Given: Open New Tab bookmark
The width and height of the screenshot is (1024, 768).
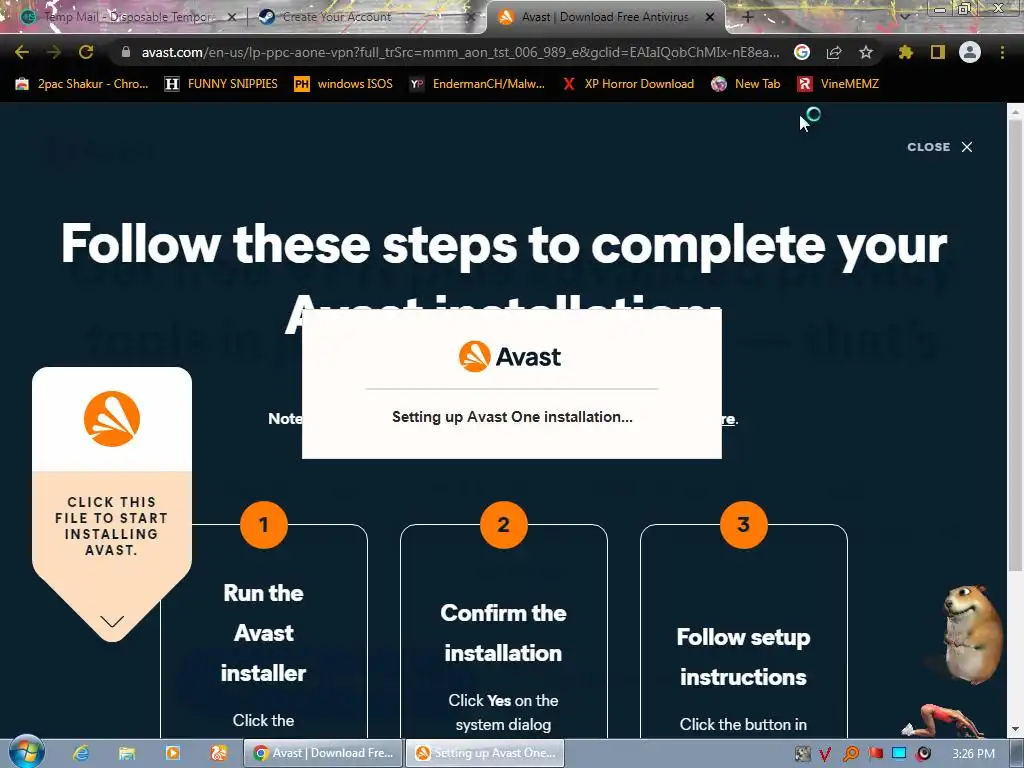Looking at the screenshot, I should tap(746, 84).
